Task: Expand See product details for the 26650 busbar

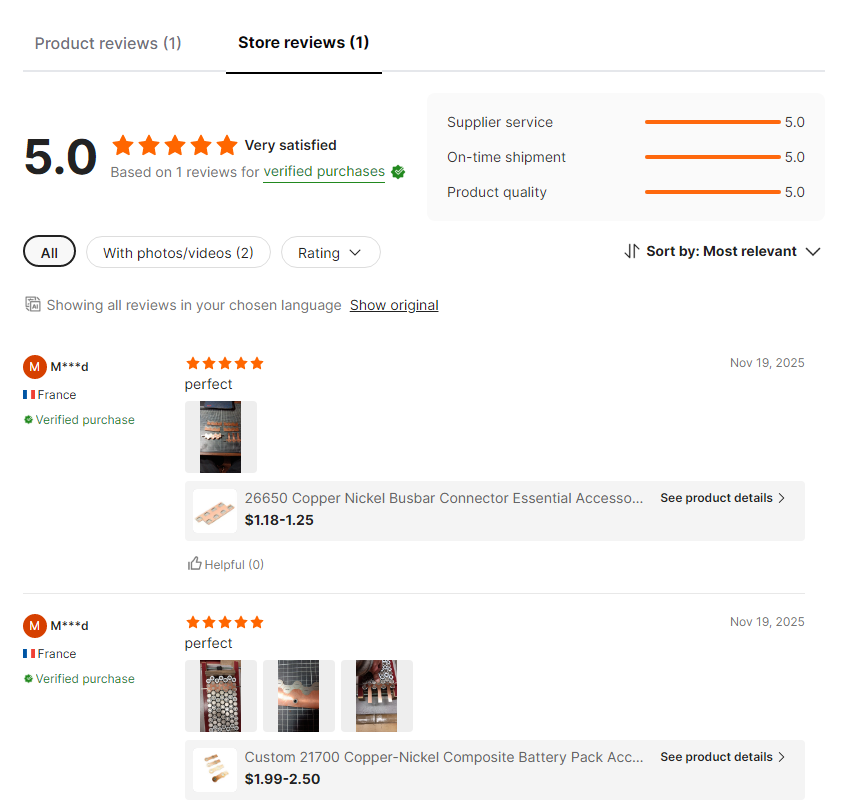Action: pos(722,498)
